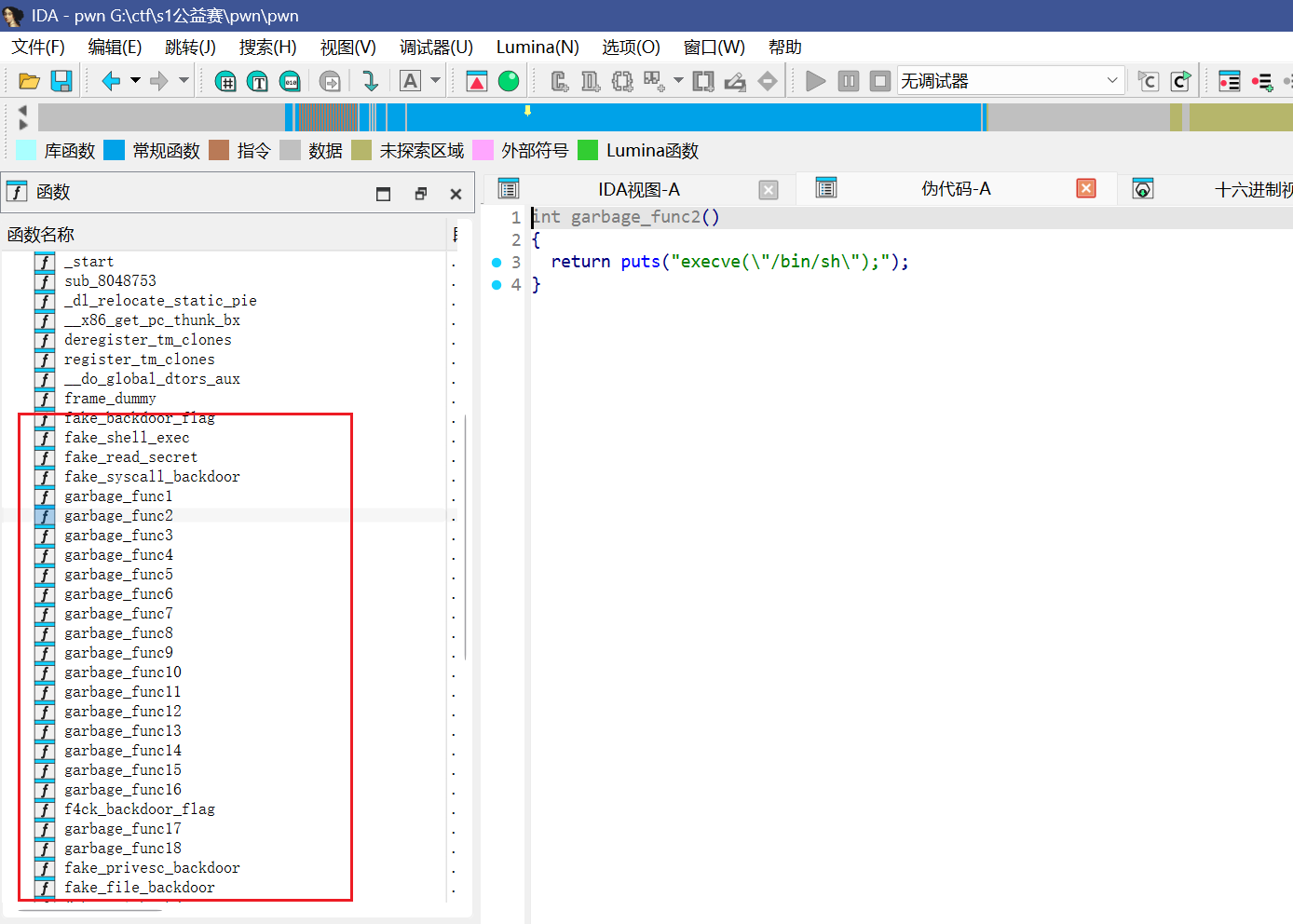Click the green circle toolbar icon
This screenshot has height=924, width=1293.
509,82
